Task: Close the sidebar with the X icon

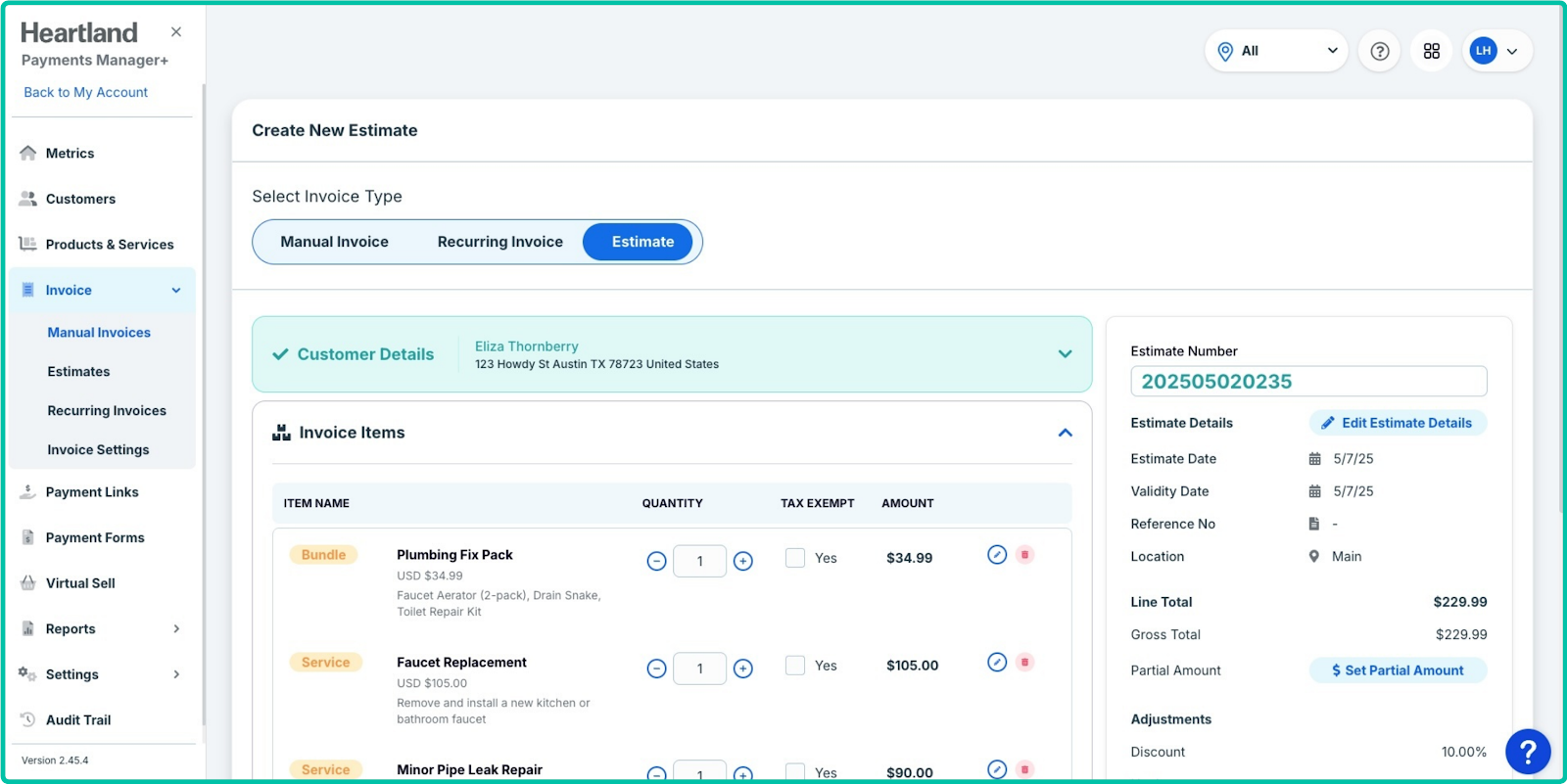Action: pyautogui.click(x=176, y=32)
